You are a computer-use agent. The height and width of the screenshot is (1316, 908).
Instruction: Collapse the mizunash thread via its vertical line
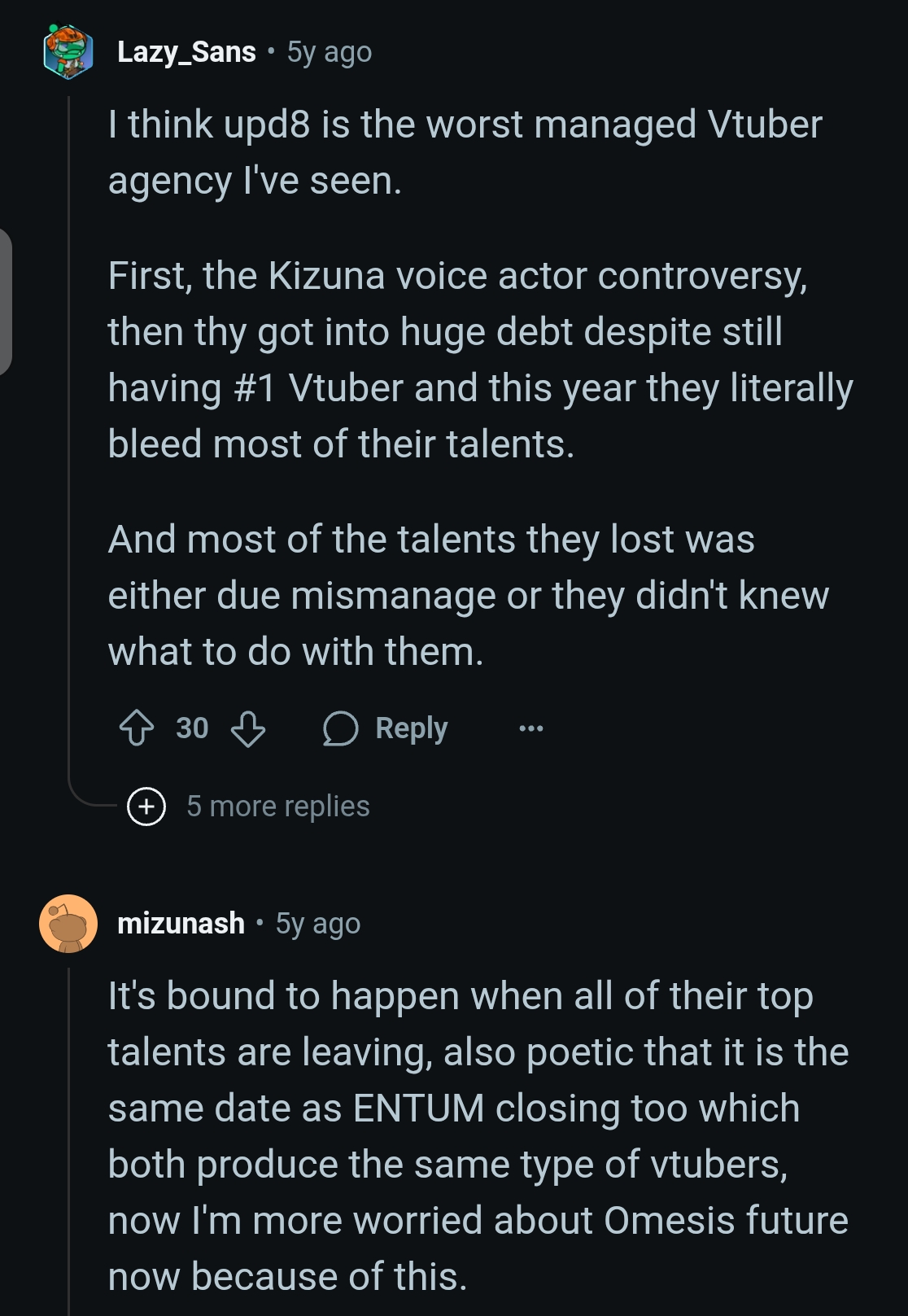tap(69, 1139)
